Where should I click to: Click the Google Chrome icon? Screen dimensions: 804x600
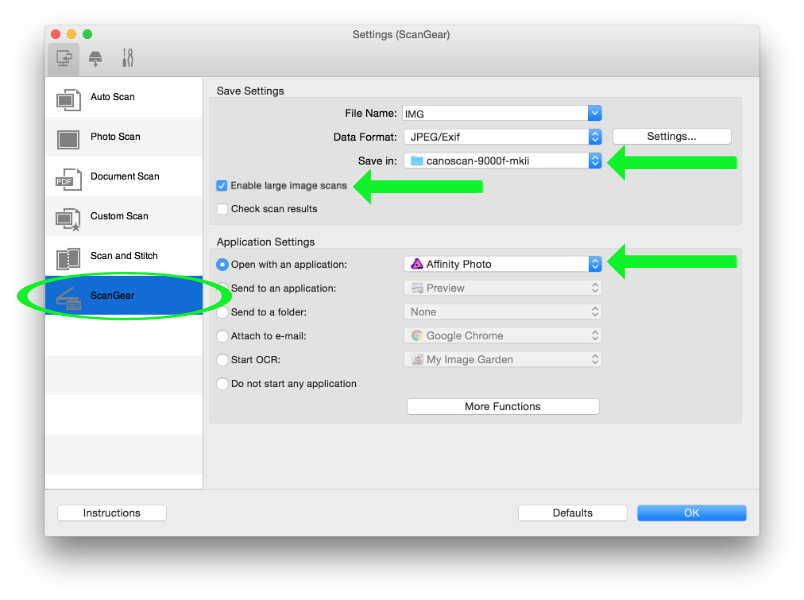[x=417, y=336]
